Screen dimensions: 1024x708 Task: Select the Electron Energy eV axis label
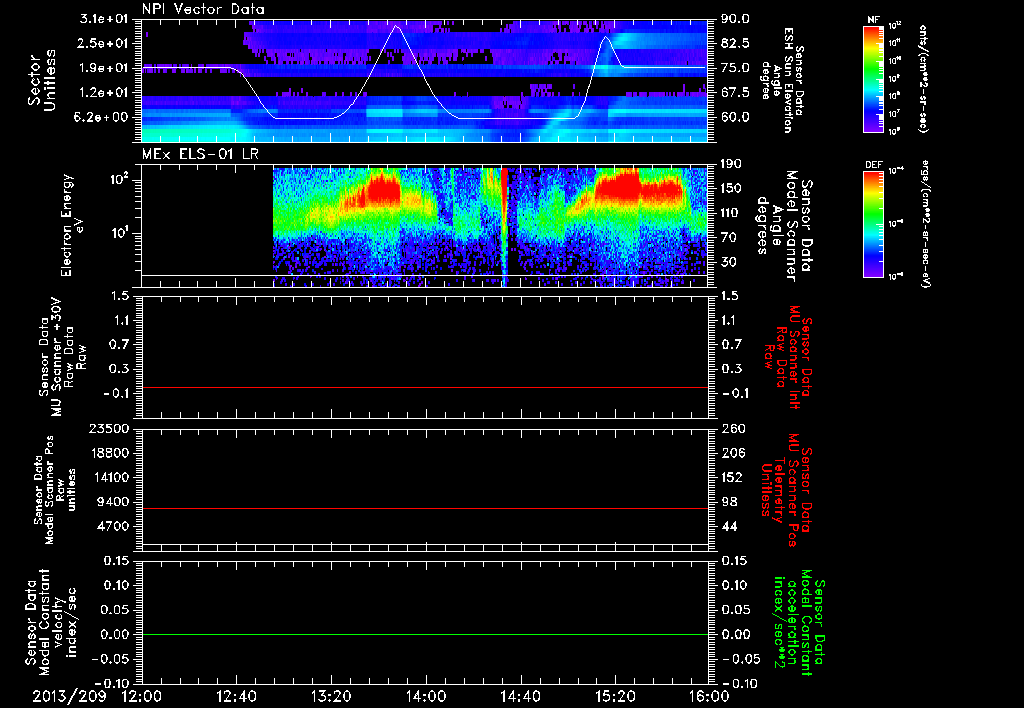click(x=71, y=225)
